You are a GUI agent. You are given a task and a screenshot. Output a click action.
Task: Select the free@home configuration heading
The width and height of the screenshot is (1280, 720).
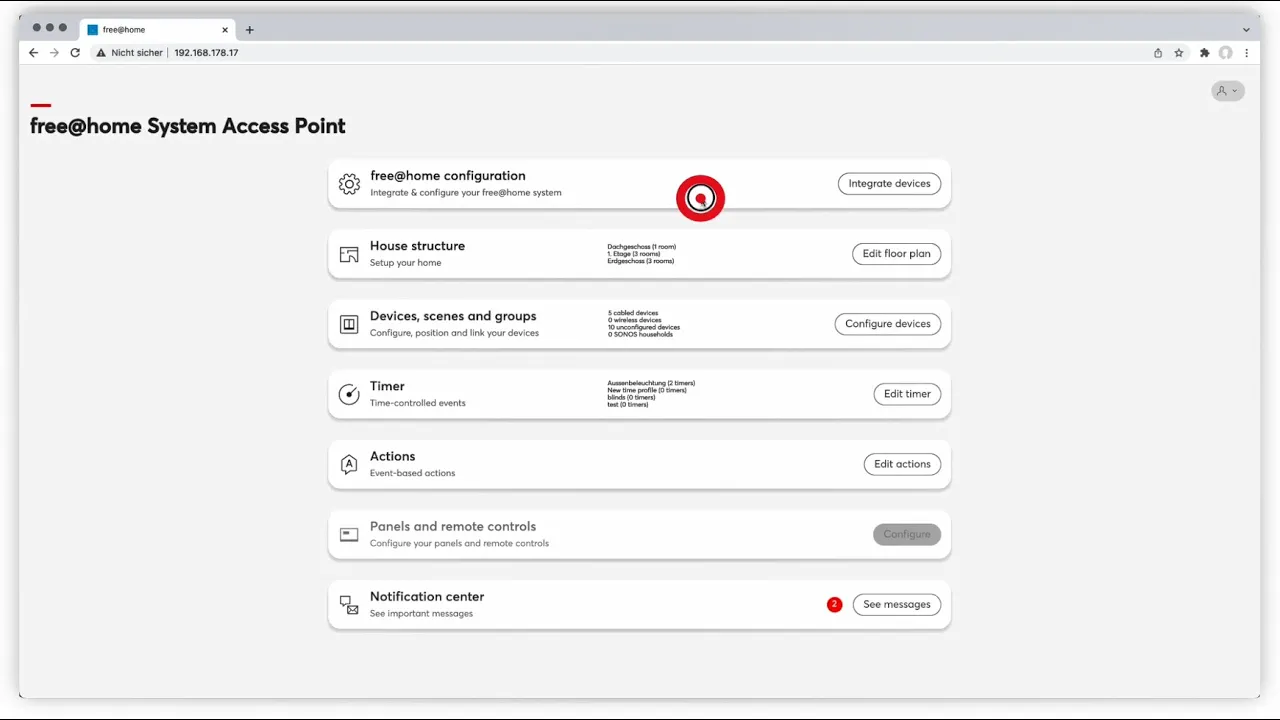pyautogui.click(x=448, y=176)
